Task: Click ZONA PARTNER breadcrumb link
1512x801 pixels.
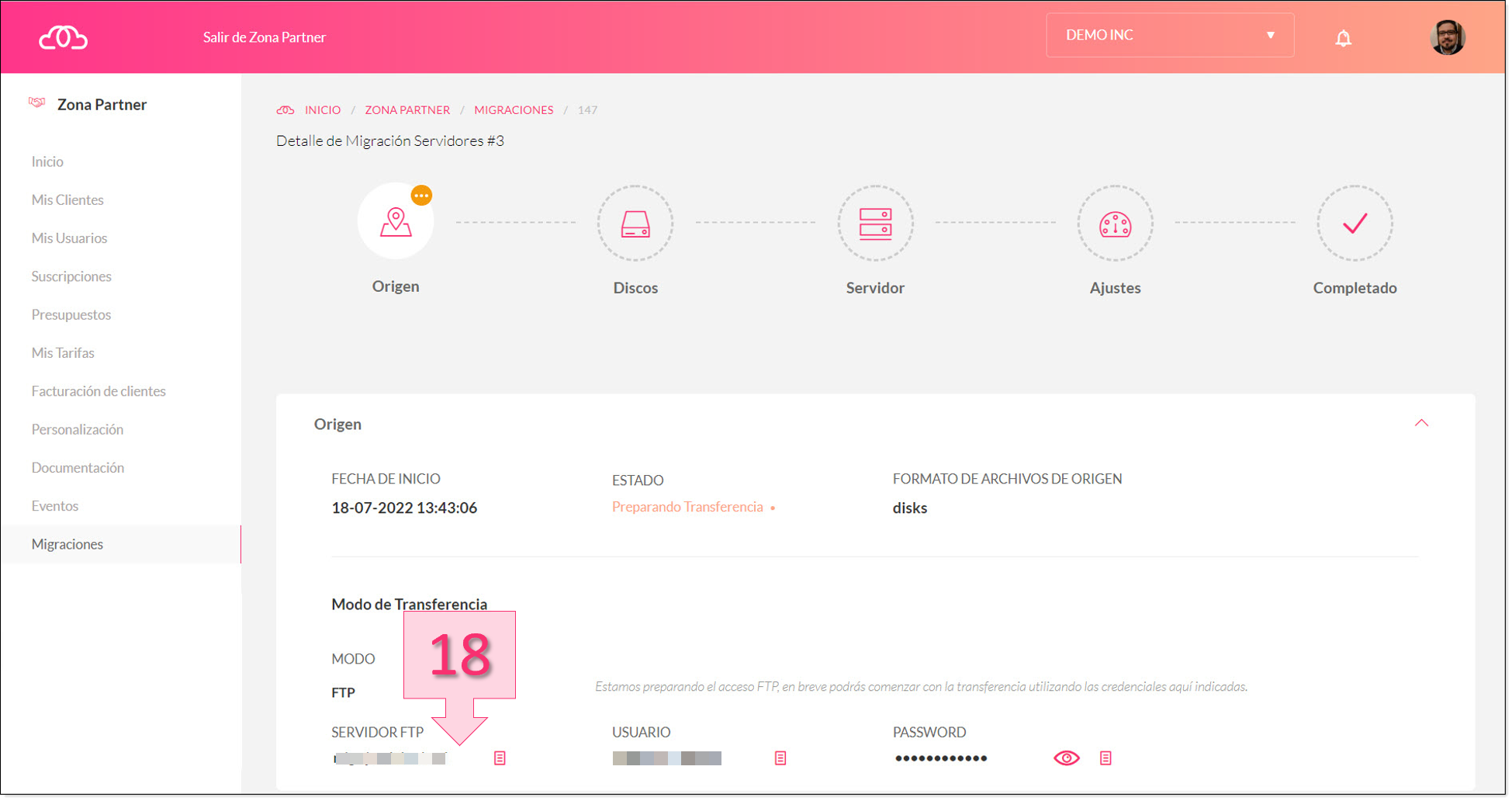Action: point(407,110)
